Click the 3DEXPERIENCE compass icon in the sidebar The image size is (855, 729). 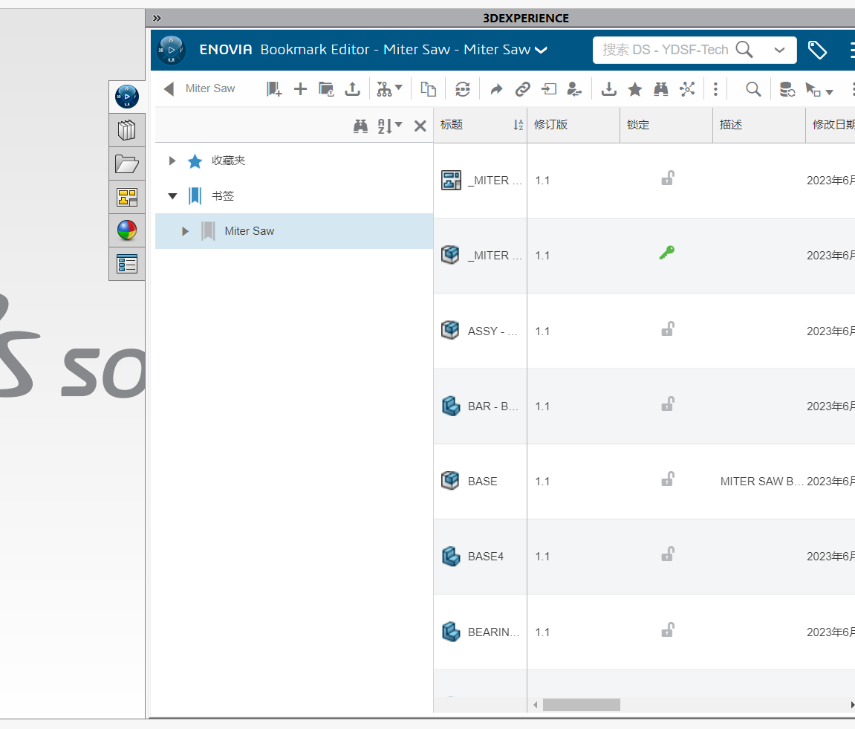point(125,97)
